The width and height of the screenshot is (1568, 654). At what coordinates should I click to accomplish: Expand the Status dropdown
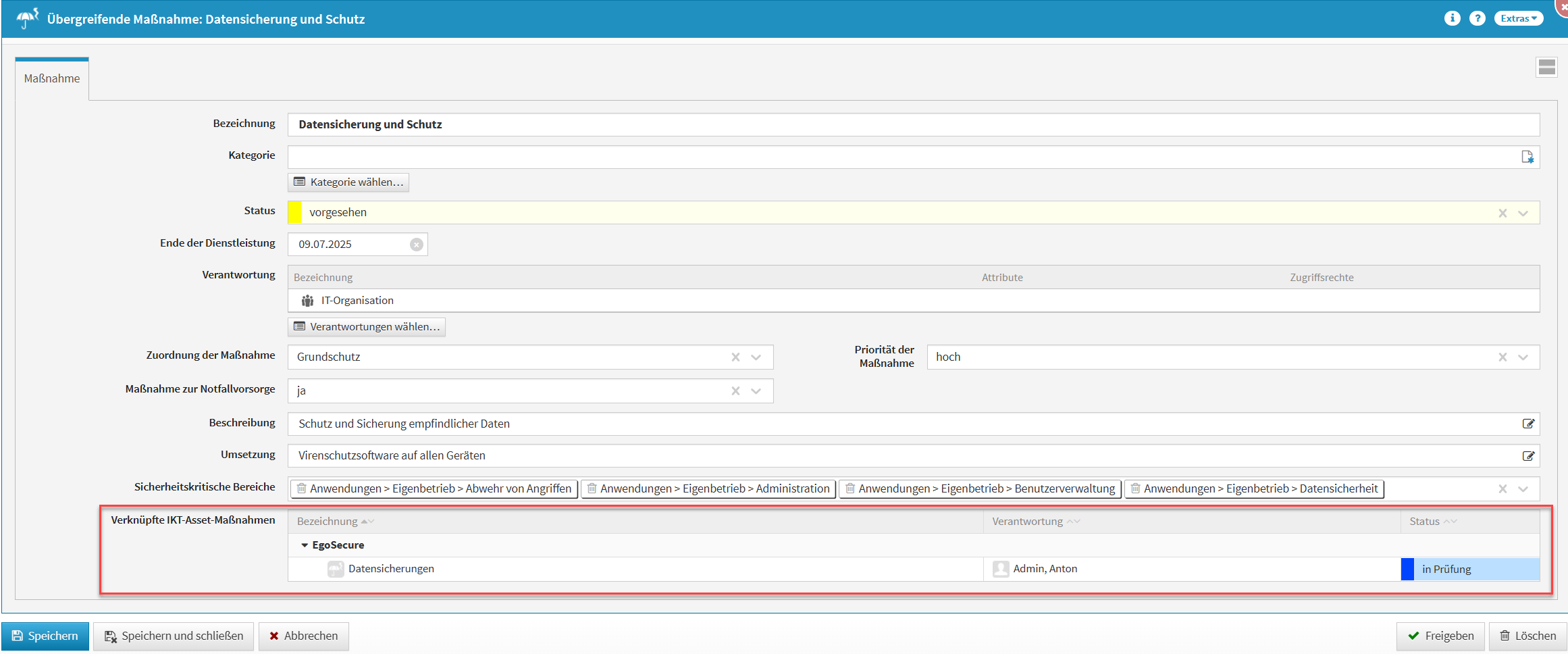[x=1523, y=213]
